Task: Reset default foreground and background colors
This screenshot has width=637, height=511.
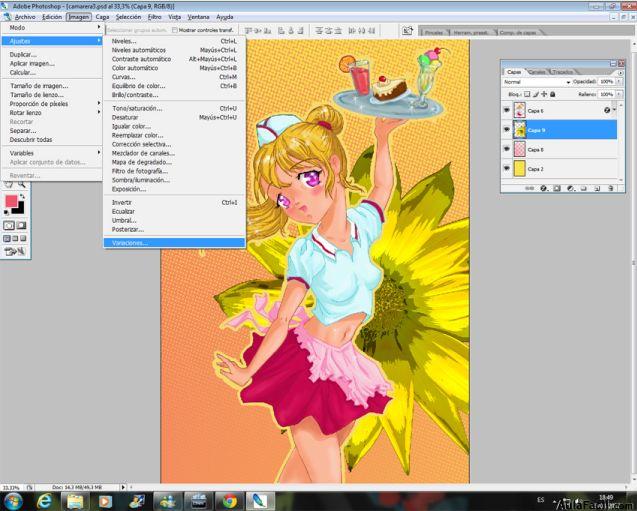Action: (6, 212)
